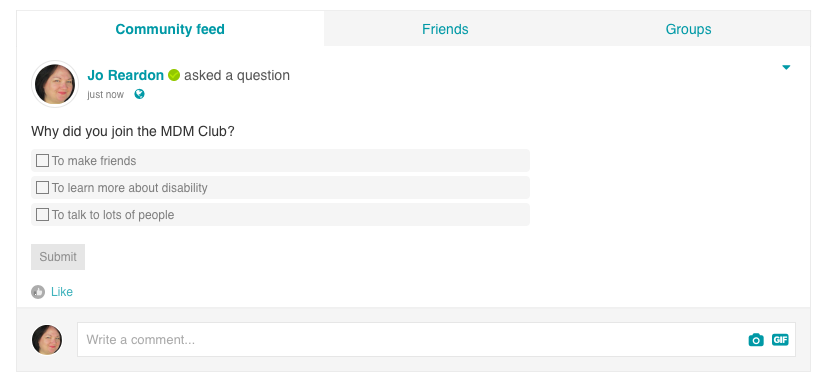Check the "To make friends" option
This screenshot has width=824, height=375.
coord(43,160)
